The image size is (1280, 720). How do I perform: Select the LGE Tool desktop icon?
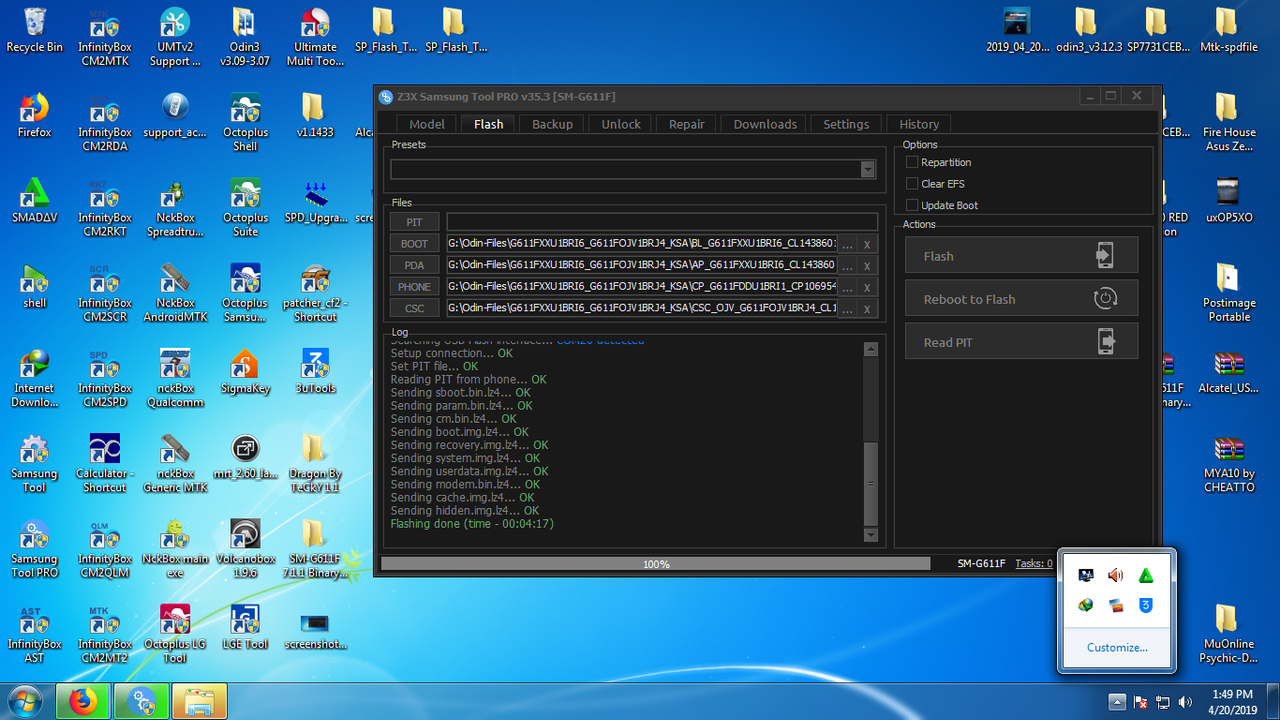[x=245, y=626]
